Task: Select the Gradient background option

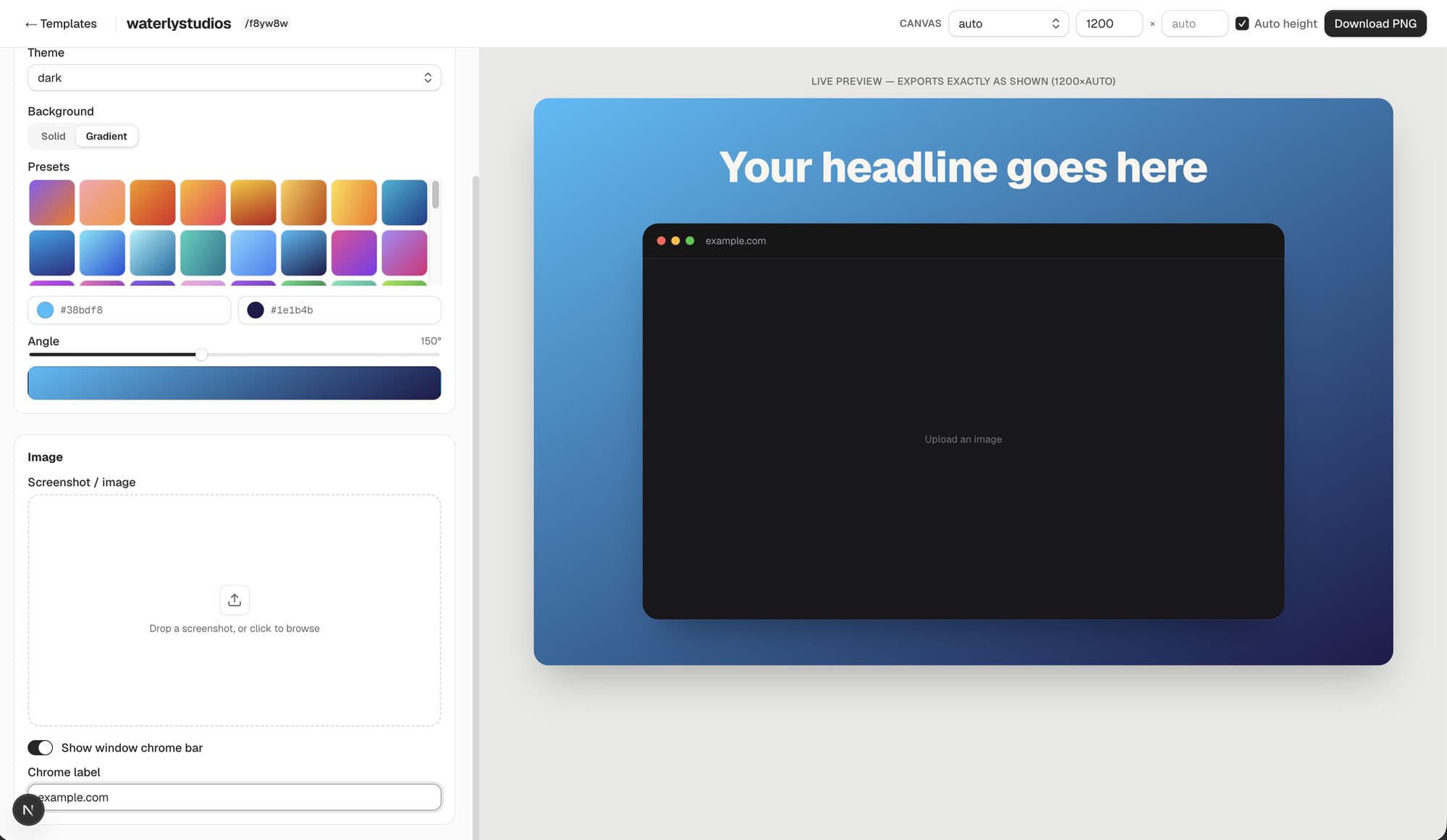Action: [106, 136]
